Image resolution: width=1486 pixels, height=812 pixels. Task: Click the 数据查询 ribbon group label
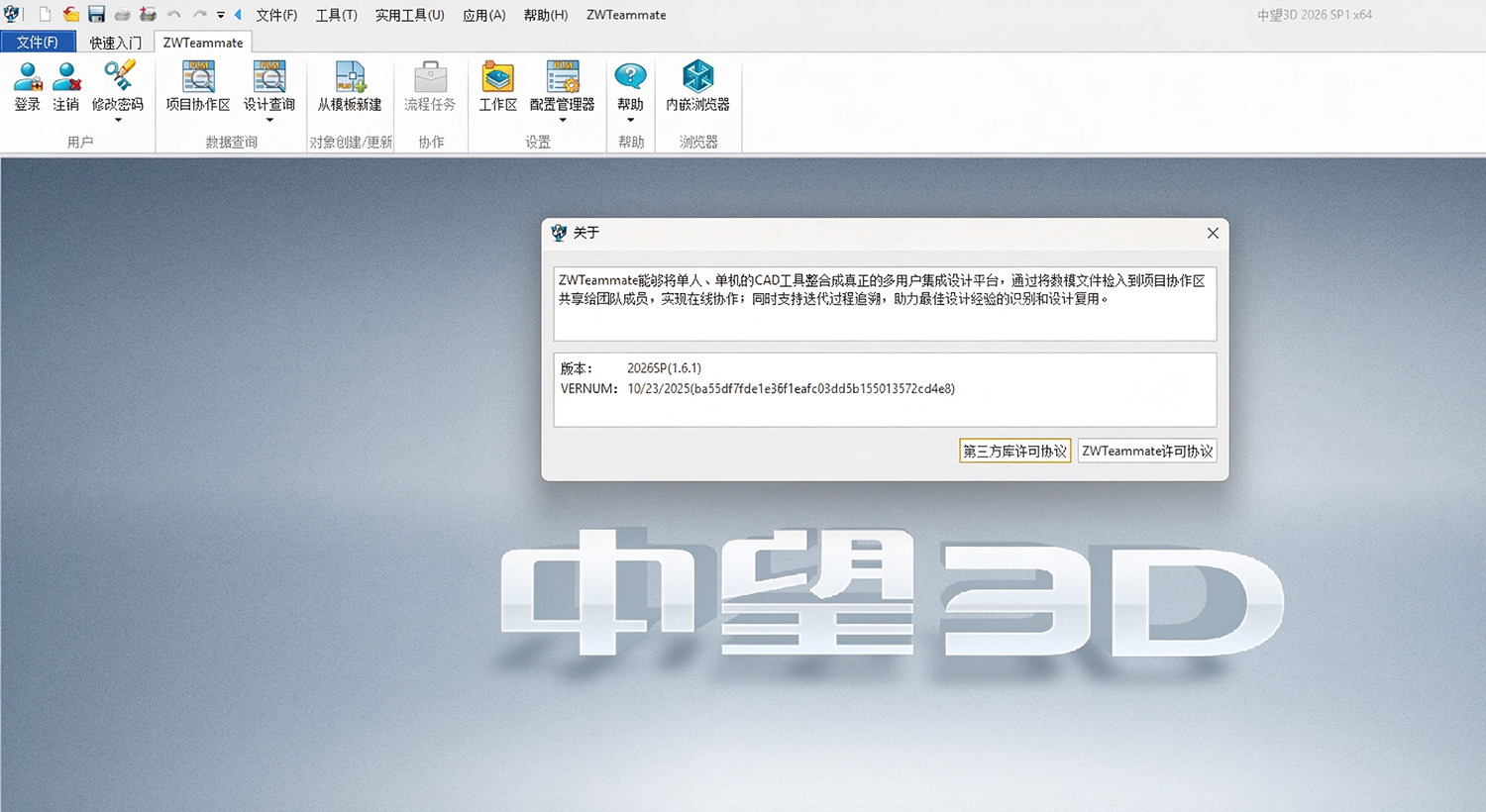(x=232, y=143)
